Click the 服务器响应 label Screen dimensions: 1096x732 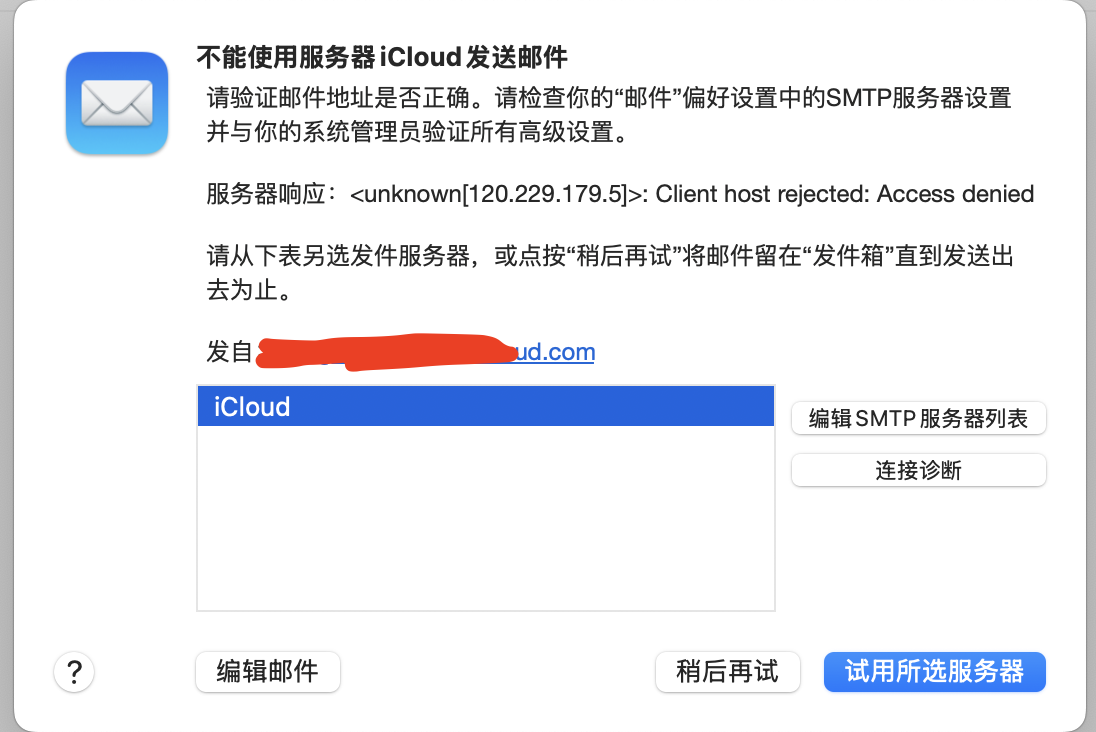pos(269,194)
